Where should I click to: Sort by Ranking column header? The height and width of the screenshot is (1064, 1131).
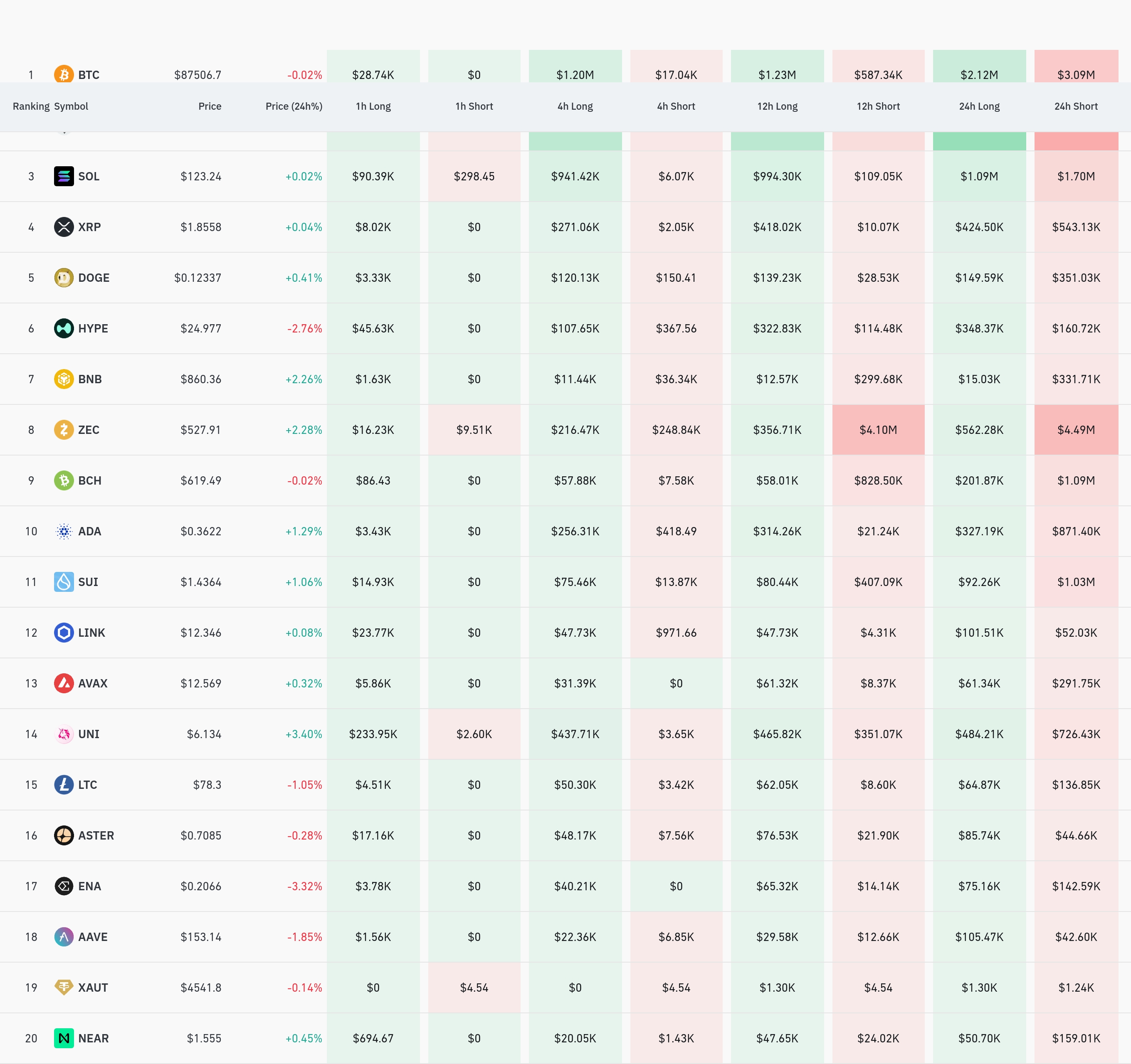[x=31, y=106]
